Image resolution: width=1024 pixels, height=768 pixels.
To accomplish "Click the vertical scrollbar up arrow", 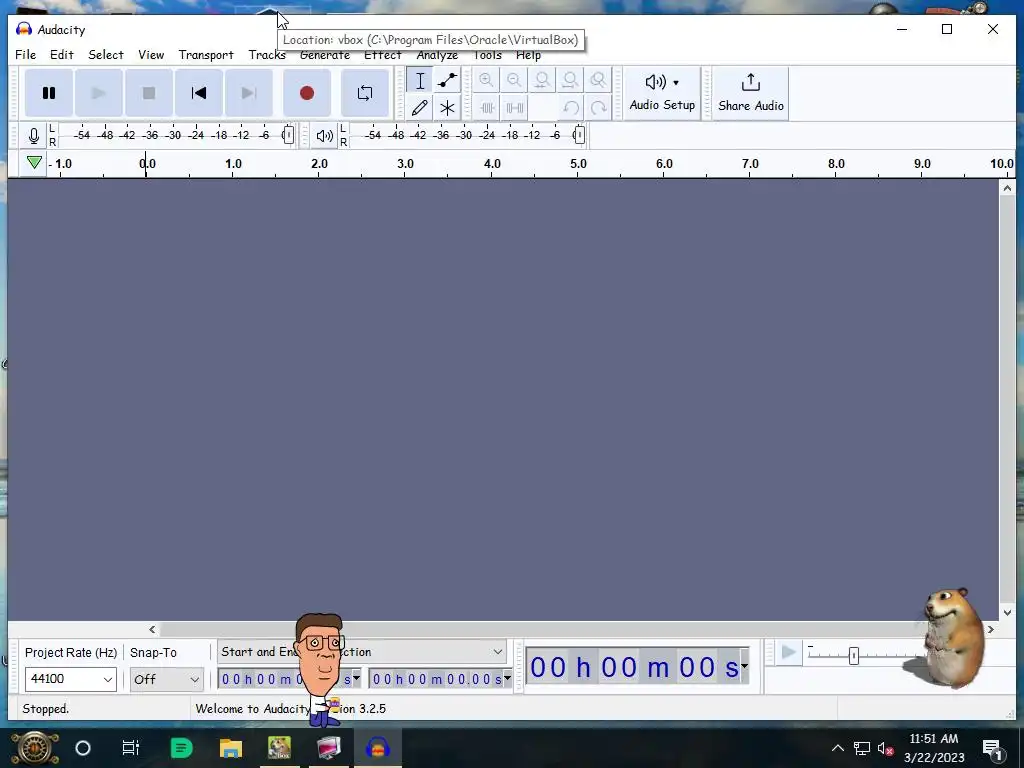I will click(x=1007, y=188).
